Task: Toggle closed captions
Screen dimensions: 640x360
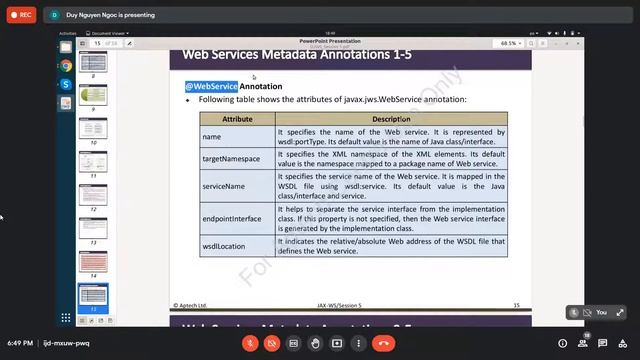Action: click(x=293, y=343)
